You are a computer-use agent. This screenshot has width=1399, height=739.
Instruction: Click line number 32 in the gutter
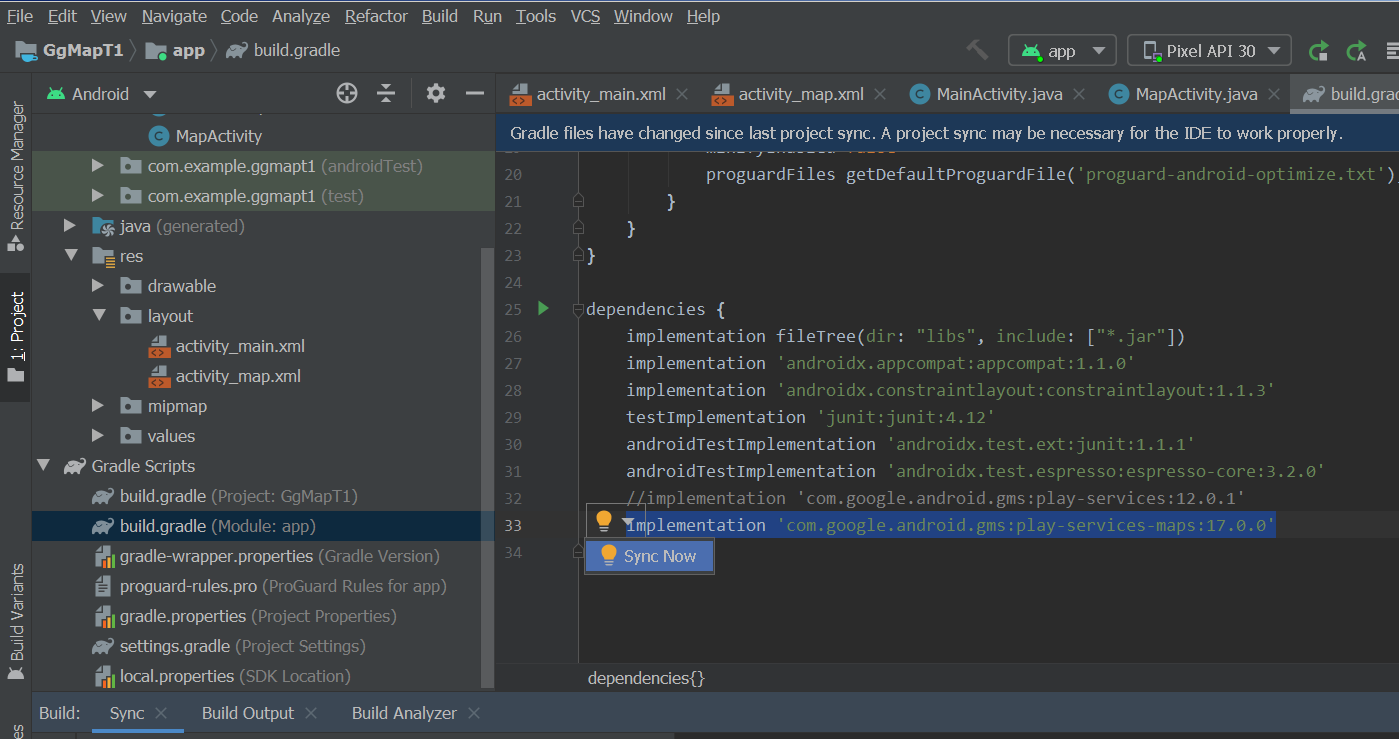[x=513, y=498]
